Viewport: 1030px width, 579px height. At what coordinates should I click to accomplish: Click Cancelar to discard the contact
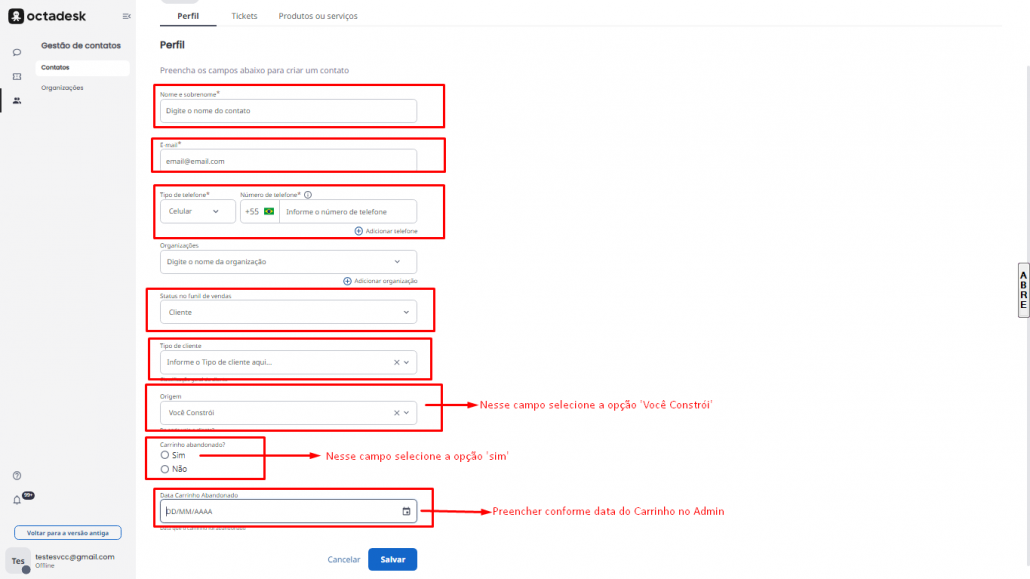[343, 559]
